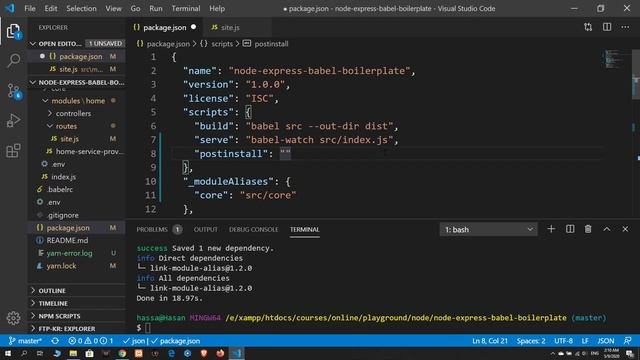Open taskbar search icon

pyautogui.click(x=24, y=353)
